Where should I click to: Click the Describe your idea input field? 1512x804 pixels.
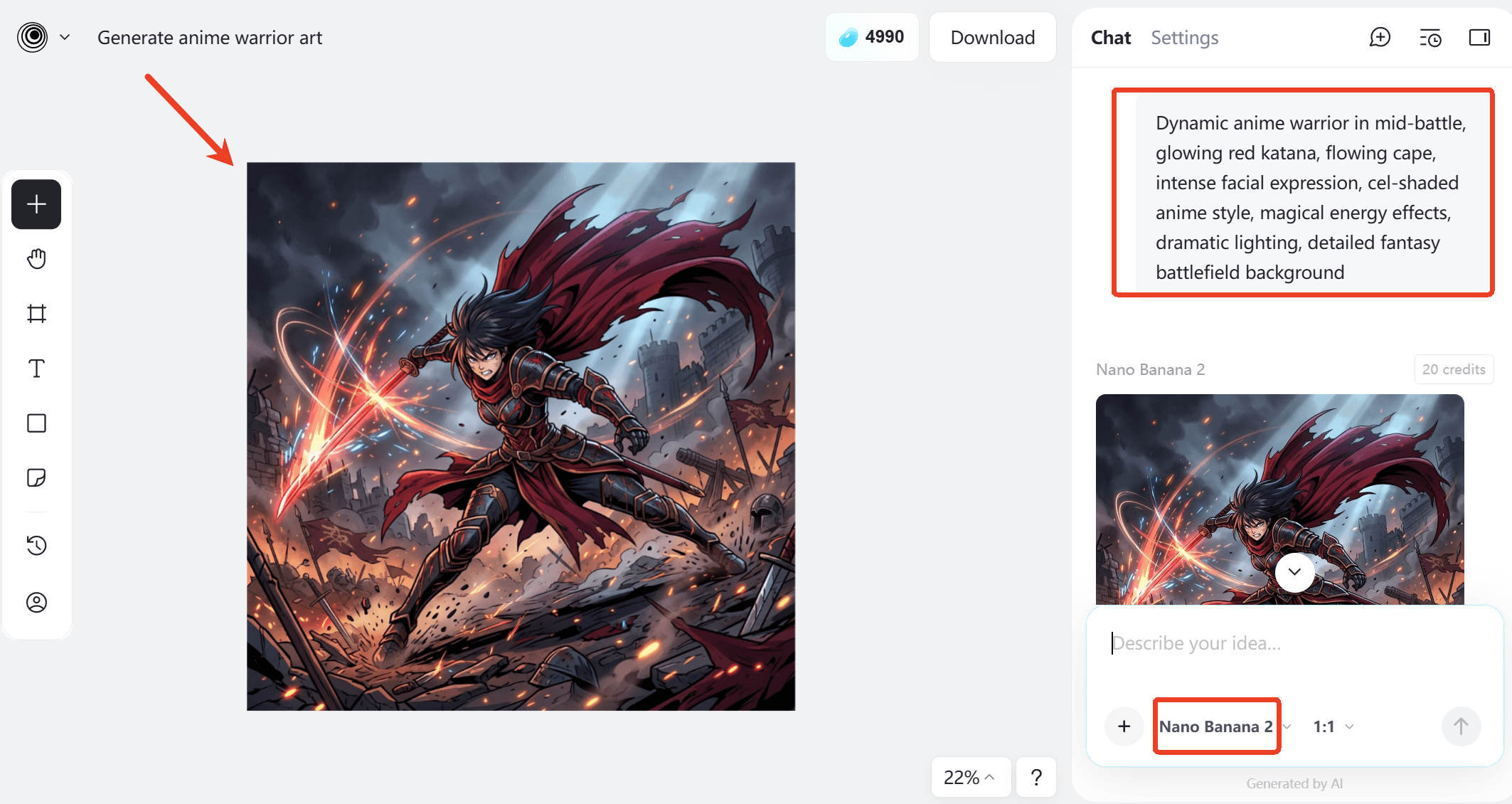tap(1294, 644)
